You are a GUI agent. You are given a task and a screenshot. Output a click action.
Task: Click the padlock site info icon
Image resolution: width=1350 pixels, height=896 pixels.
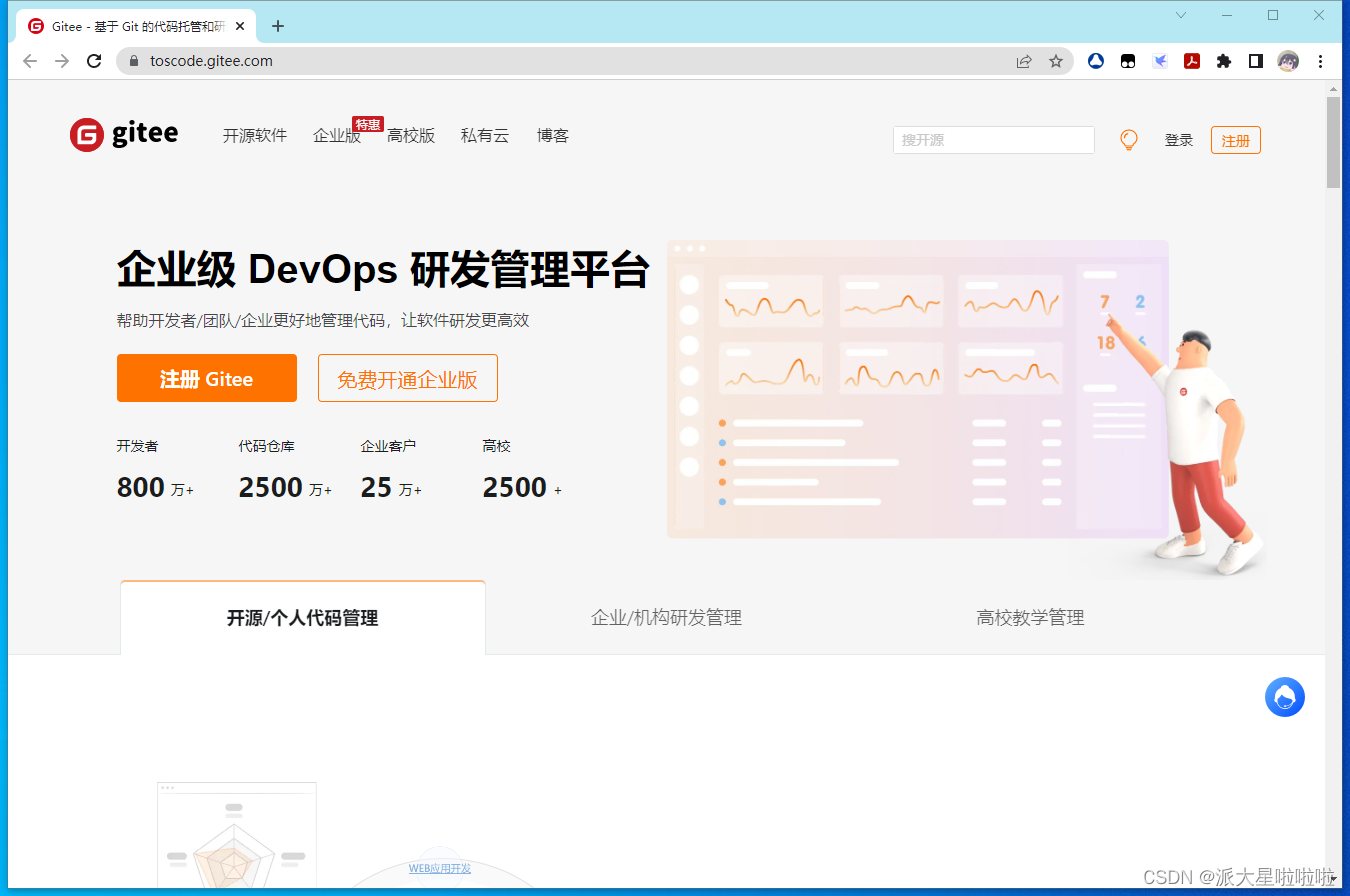134,61
